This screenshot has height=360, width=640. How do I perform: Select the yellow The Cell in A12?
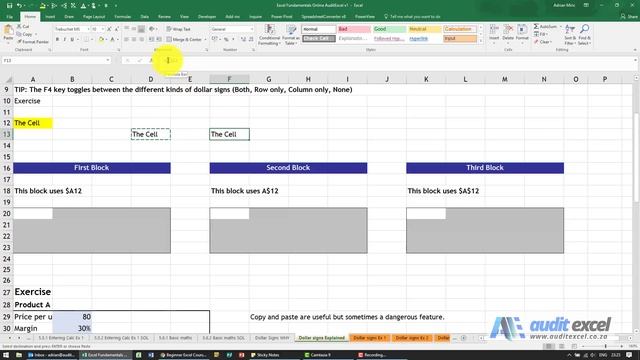coord(33,123)
